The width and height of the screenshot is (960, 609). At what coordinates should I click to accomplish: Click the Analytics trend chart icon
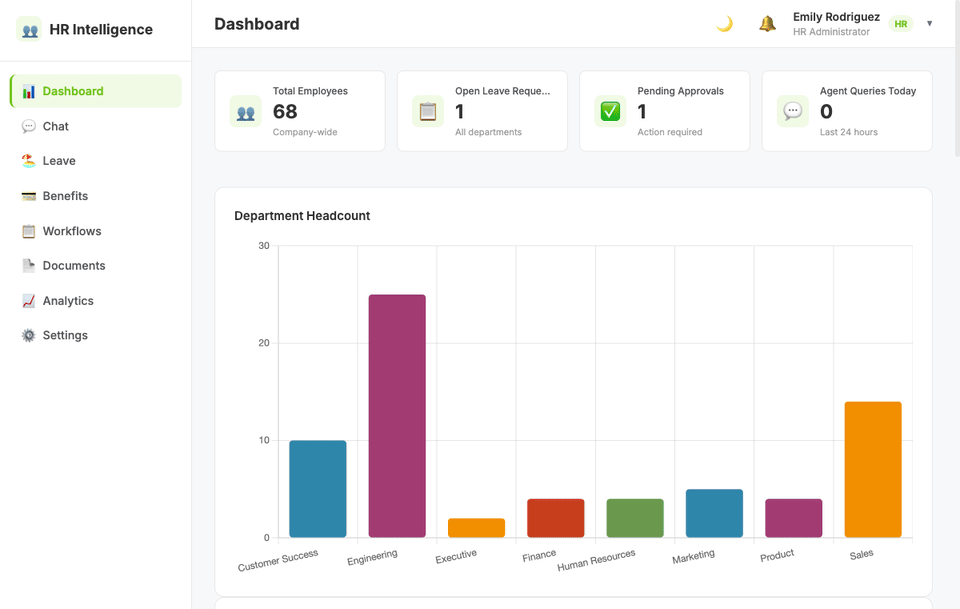(29, 301)
